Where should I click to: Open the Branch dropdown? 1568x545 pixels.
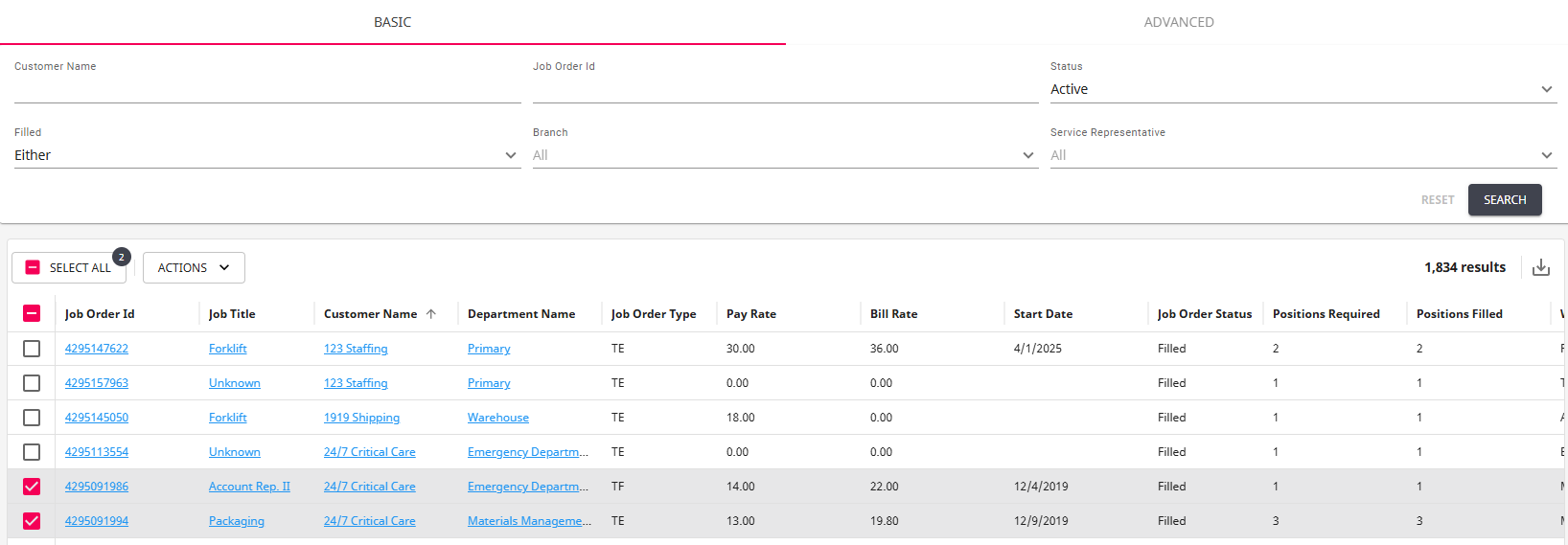784,155
